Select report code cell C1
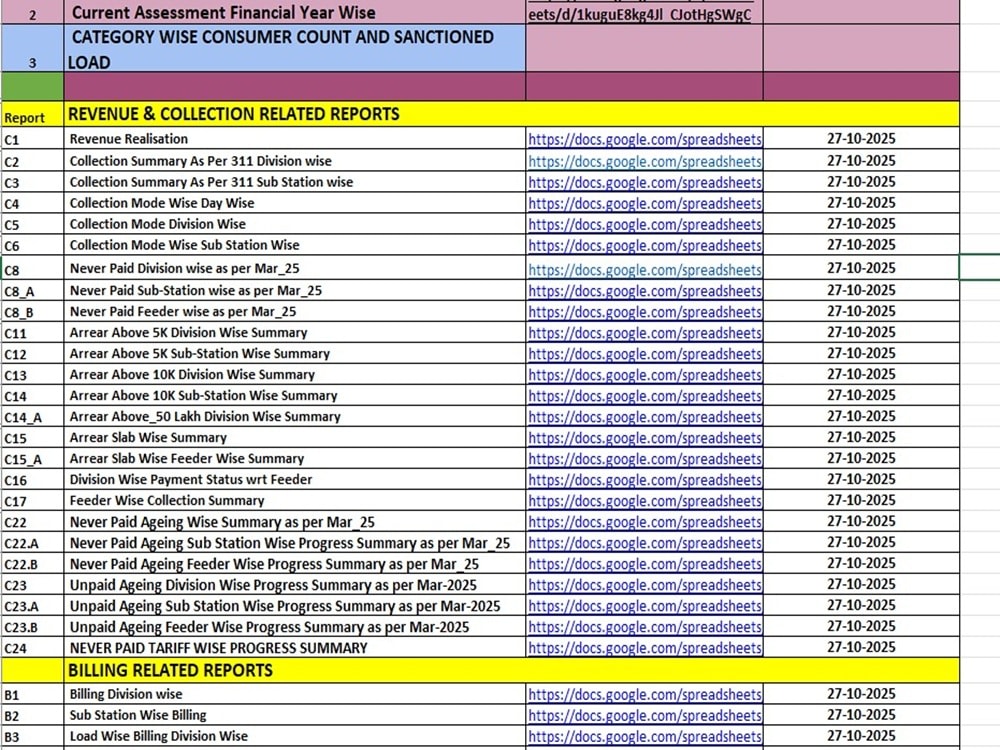The height and width of the screenshot is (750, 1000). click(x=32, y=139)
